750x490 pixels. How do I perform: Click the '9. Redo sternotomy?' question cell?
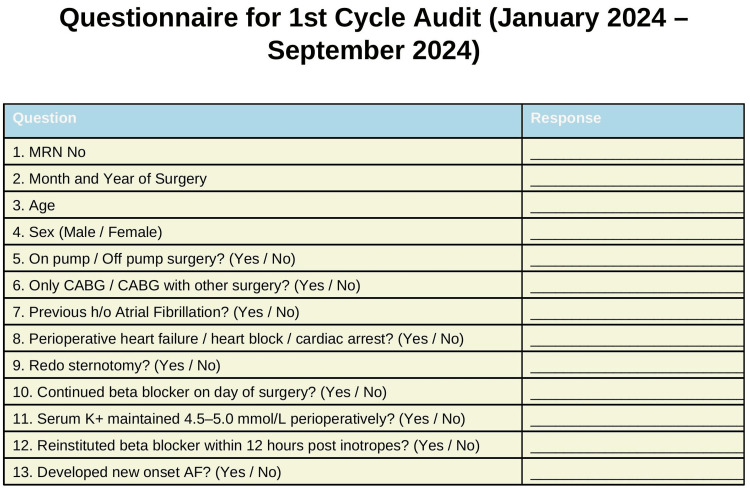point(263,365)
